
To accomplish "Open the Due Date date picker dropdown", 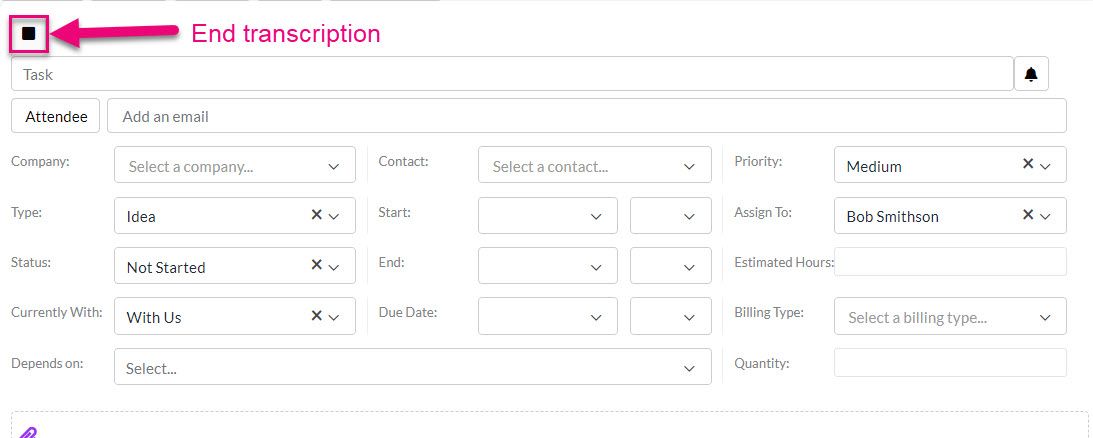I will (548, 316).
